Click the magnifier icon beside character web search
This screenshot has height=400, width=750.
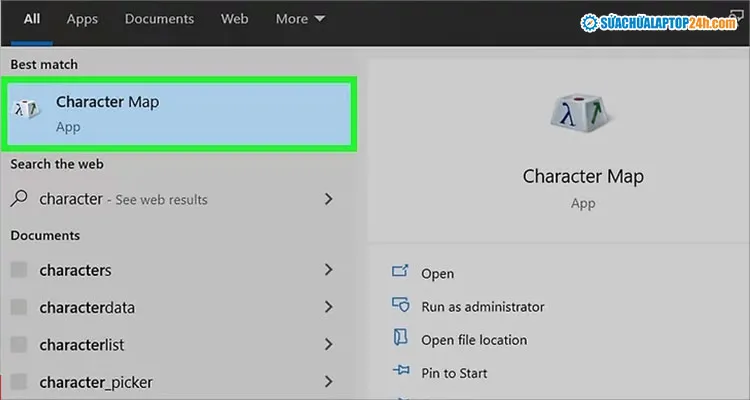coord(19,199)
